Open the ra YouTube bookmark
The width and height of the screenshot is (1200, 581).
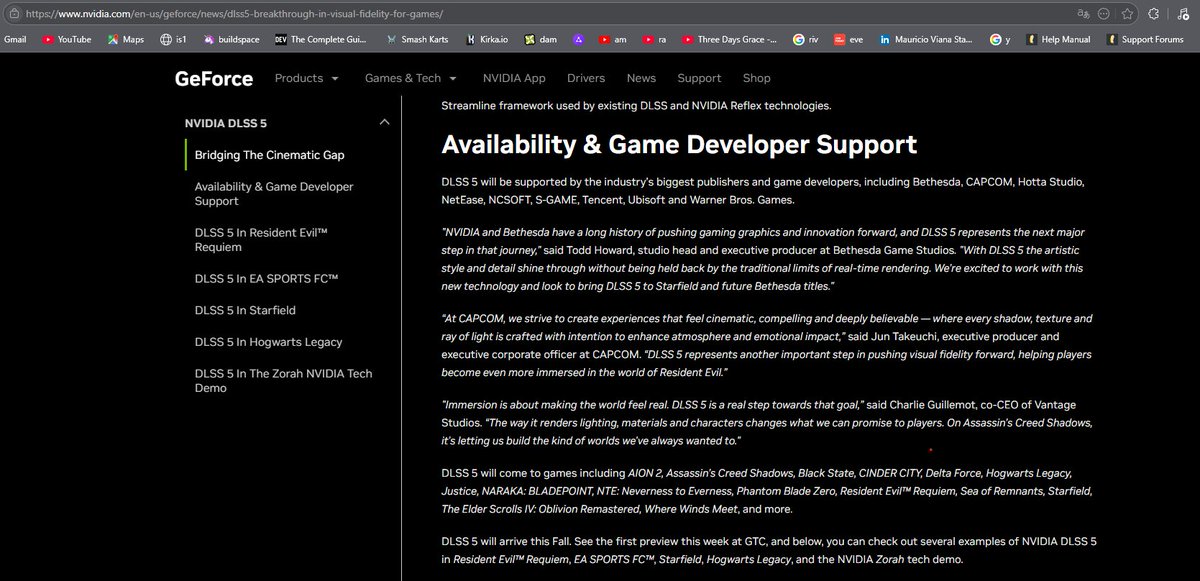[x=654, y=39]
